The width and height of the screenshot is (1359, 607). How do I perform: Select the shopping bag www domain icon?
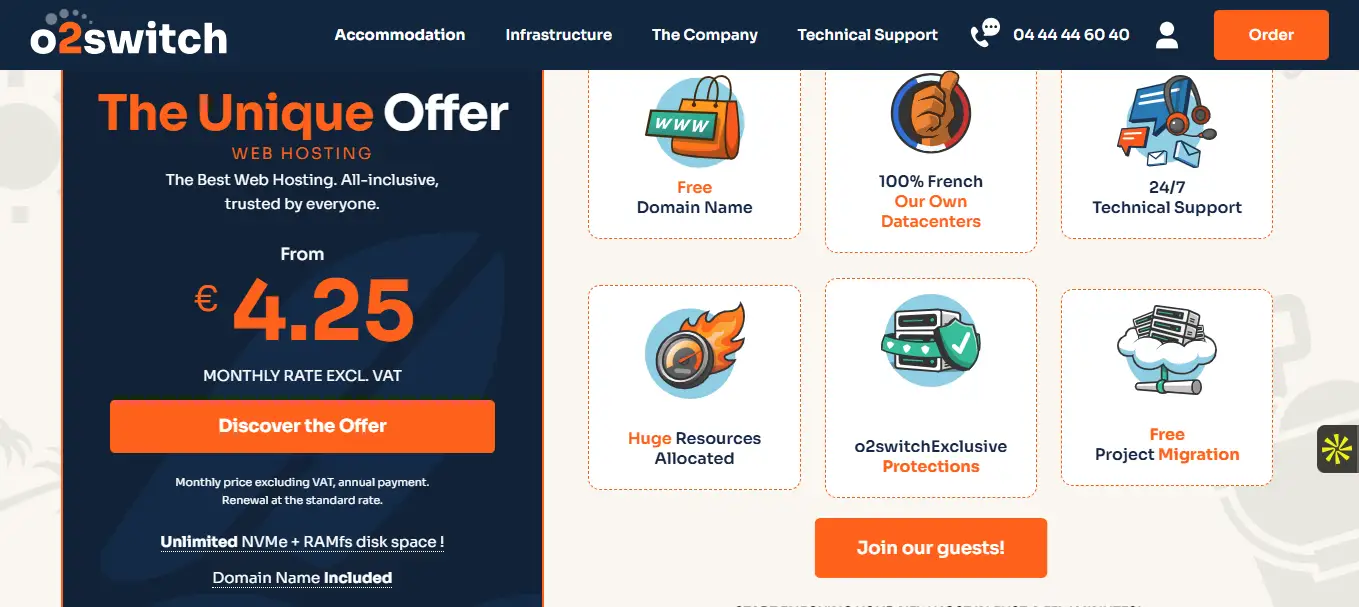(694, 121)
